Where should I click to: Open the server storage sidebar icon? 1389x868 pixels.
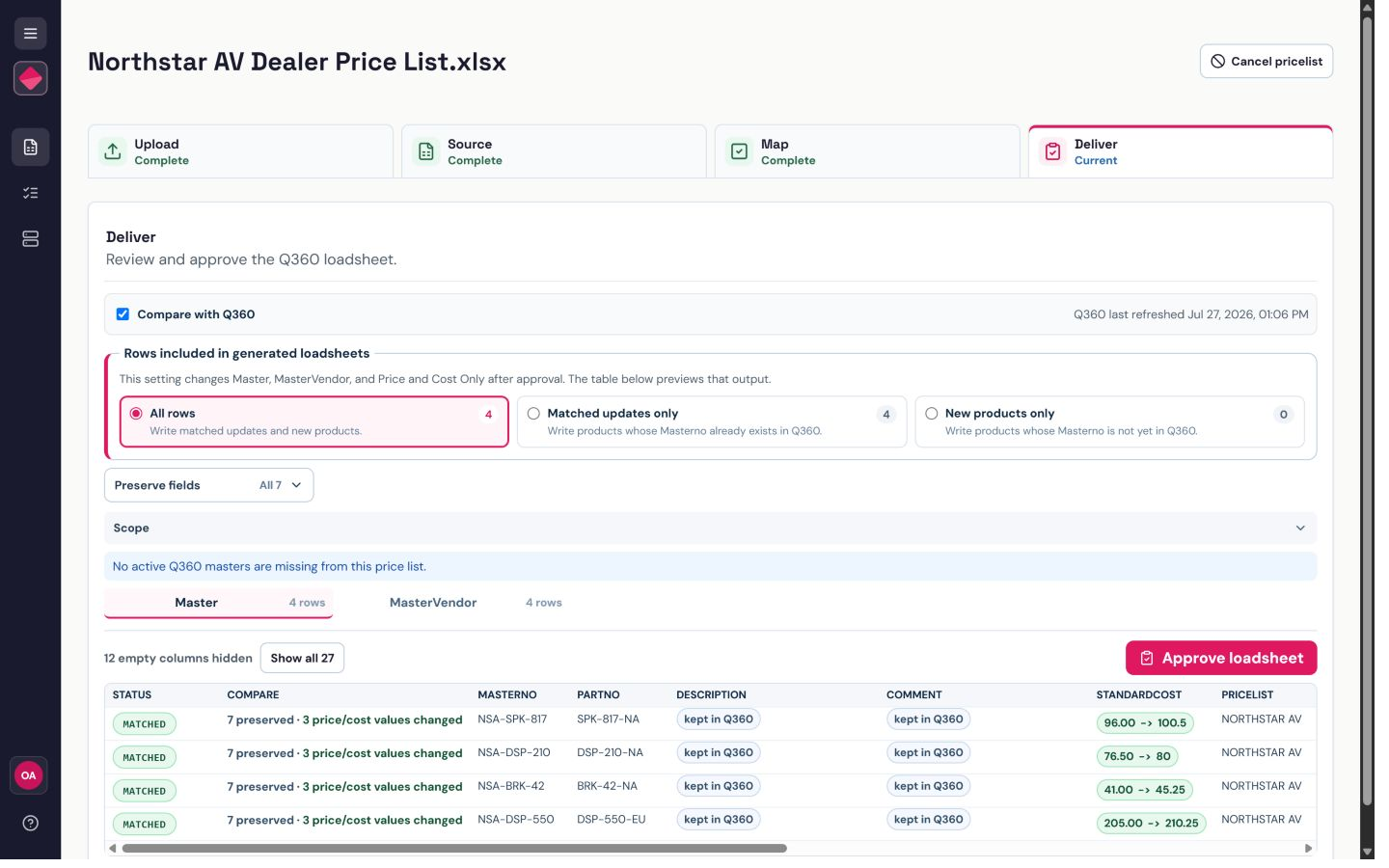(30, 238)
